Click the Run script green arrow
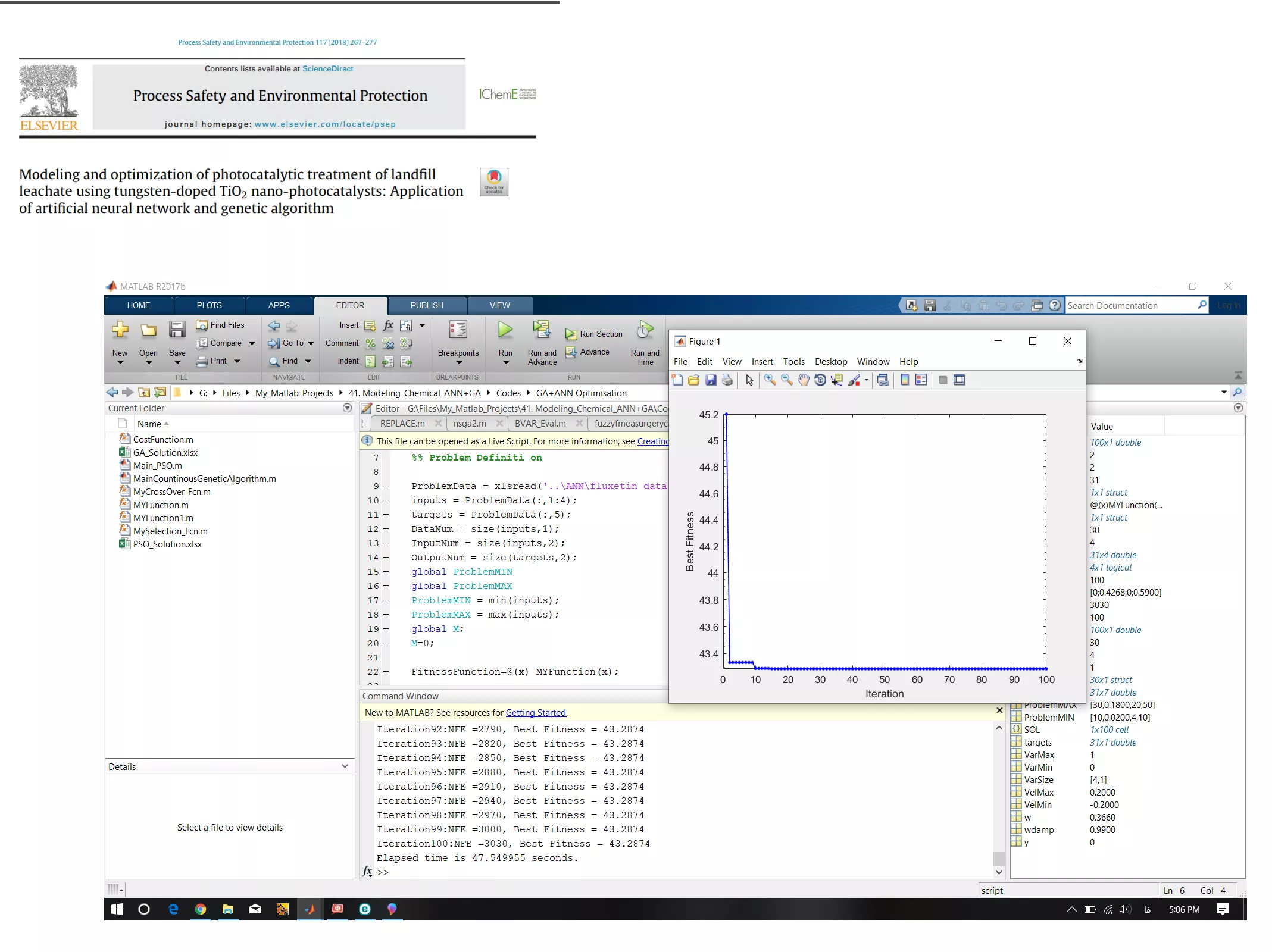 505,330
